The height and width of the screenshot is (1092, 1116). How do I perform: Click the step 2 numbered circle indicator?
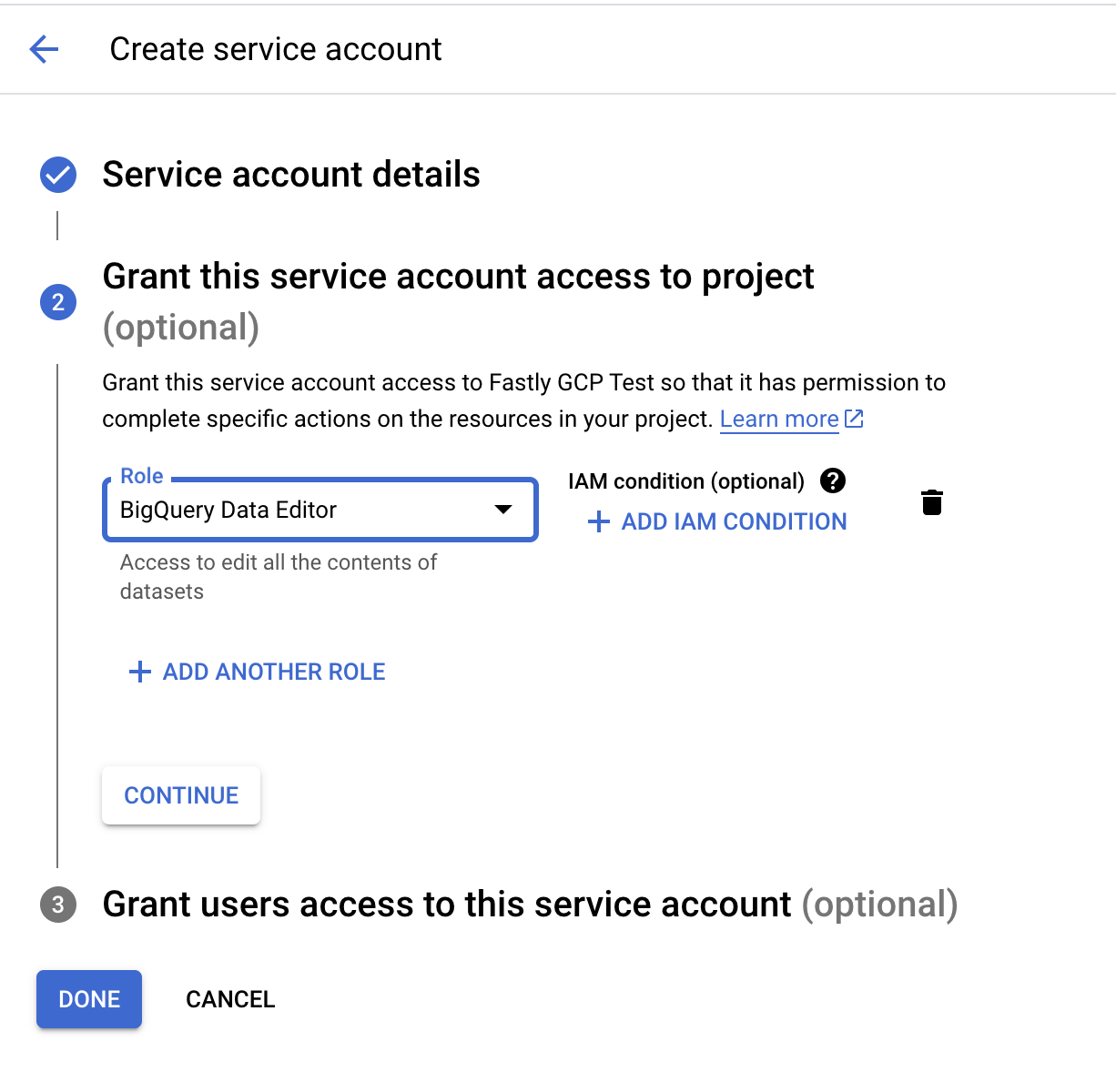(x=57, y=302)
